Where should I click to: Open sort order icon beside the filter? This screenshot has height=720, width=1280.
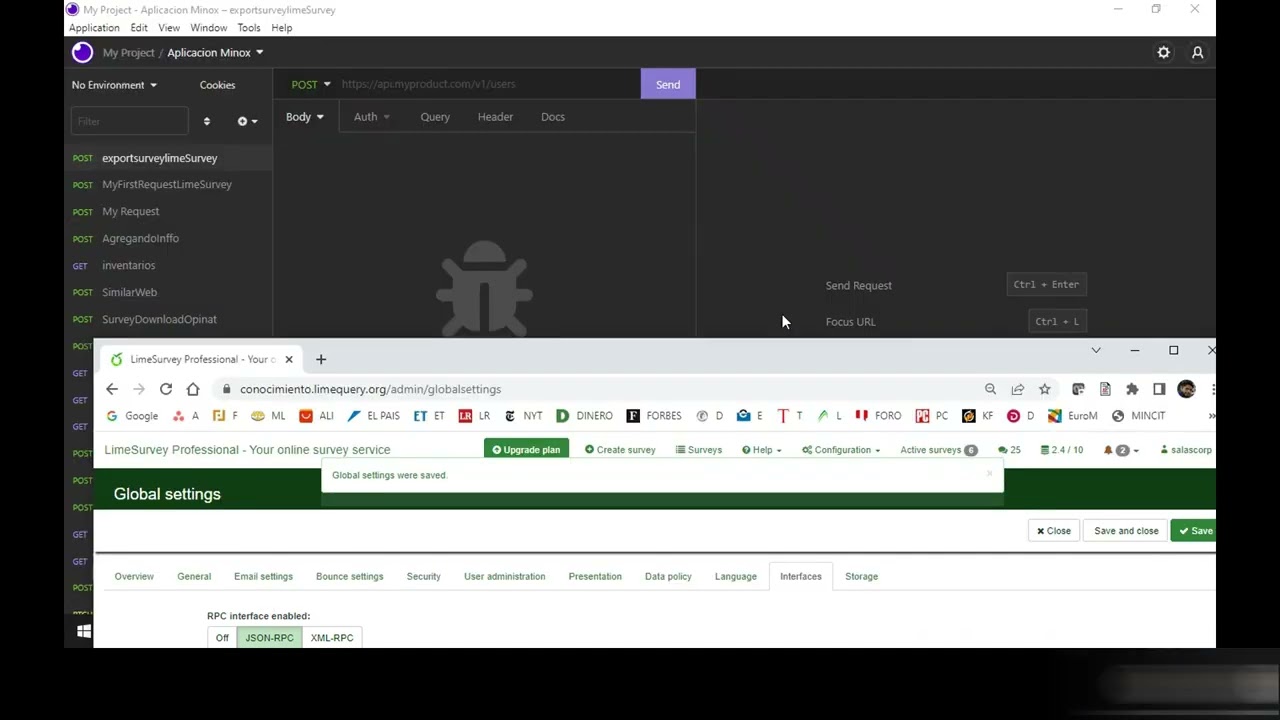[x=206, y=121]
